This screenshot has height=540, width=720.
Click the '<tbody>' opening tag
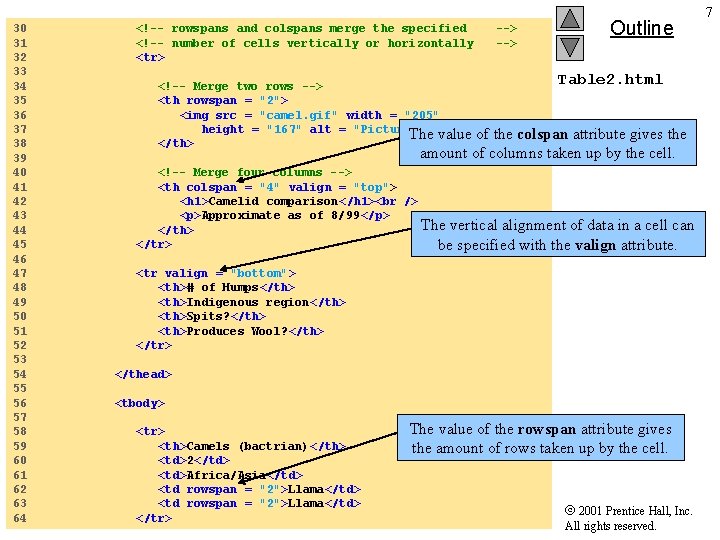[140, 403]
